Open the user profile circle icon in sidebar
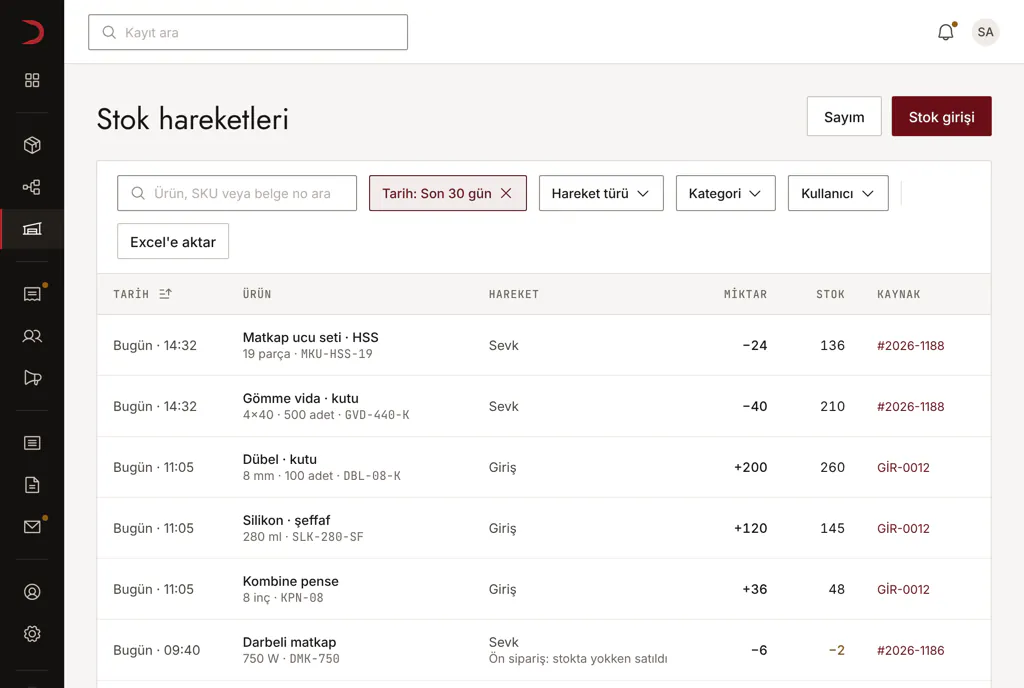The height and width of the screenshot is (688, 1024). tap(32, 592)
